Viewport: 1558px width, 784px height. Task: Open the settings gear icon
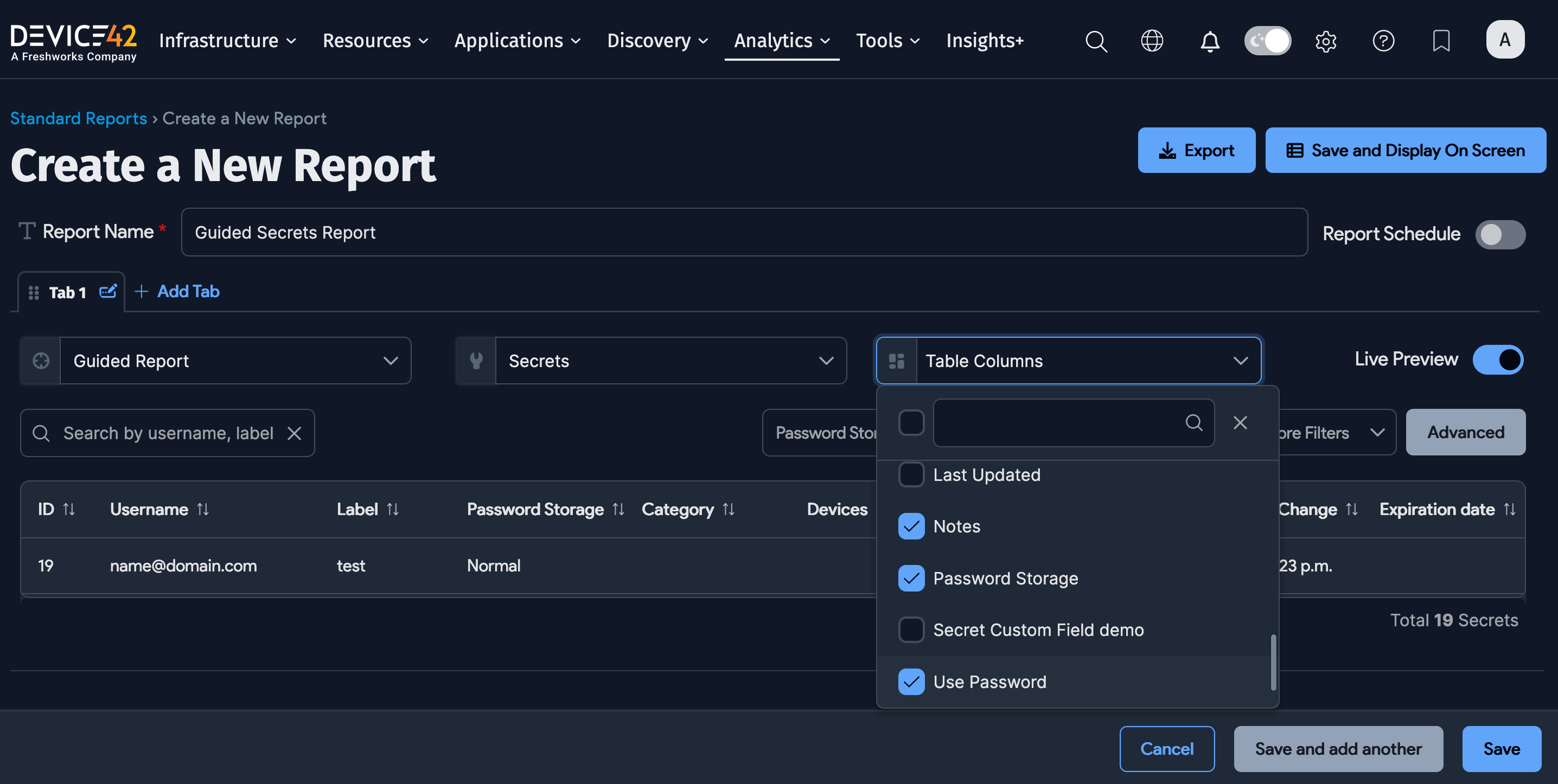point(1325,41)
